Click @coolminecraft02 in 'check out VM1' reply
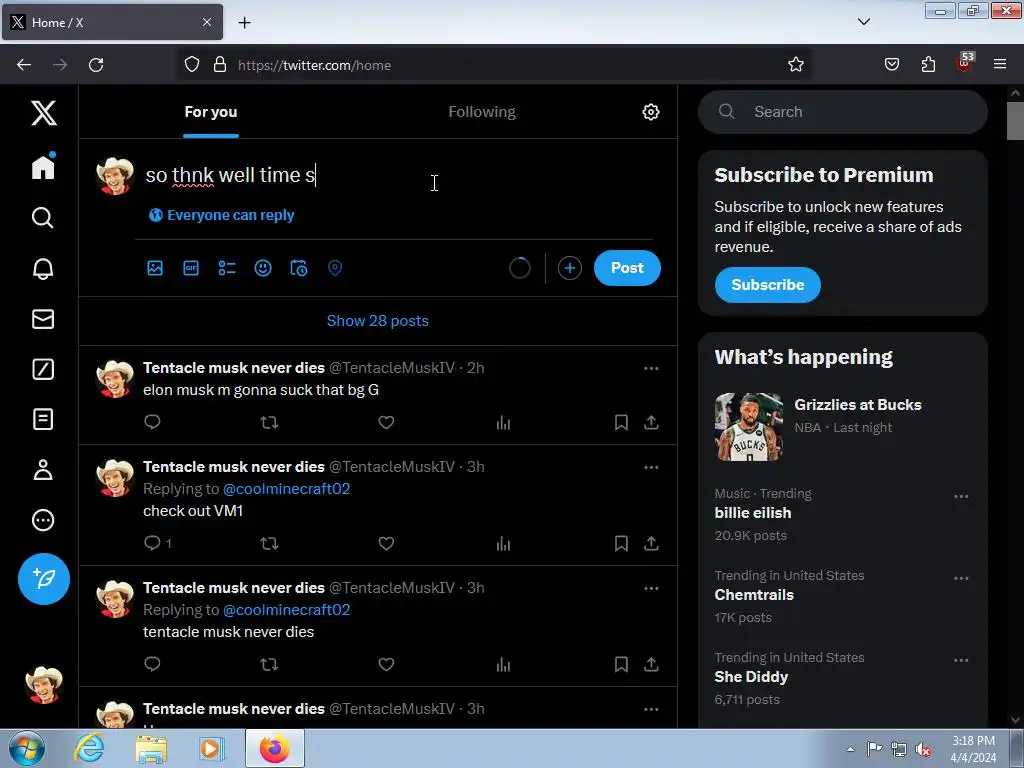1024x768 pixels. pos(286,488)
